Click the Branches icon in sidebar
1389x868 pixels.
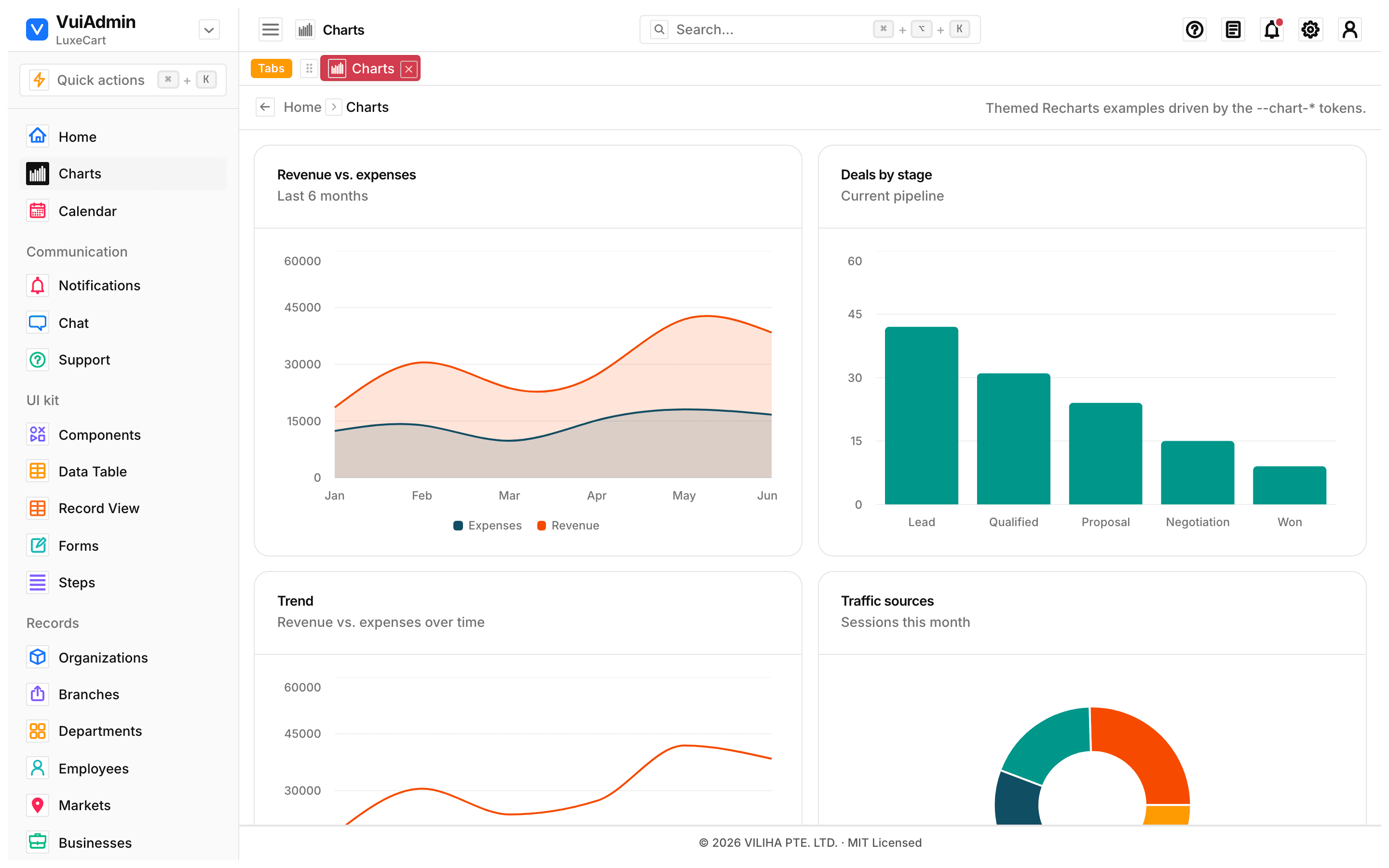37,694
